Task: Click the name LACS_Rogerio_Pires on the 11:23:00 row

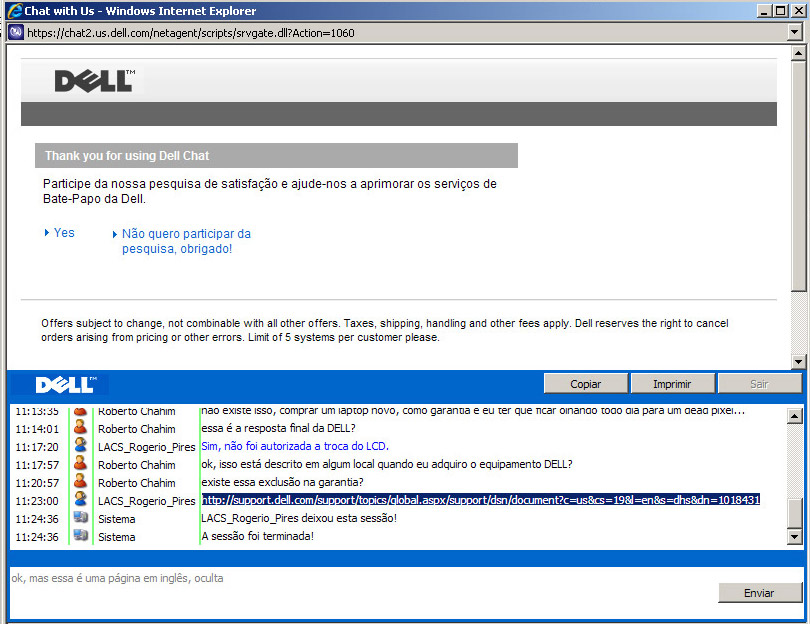Action: (147, 501)
